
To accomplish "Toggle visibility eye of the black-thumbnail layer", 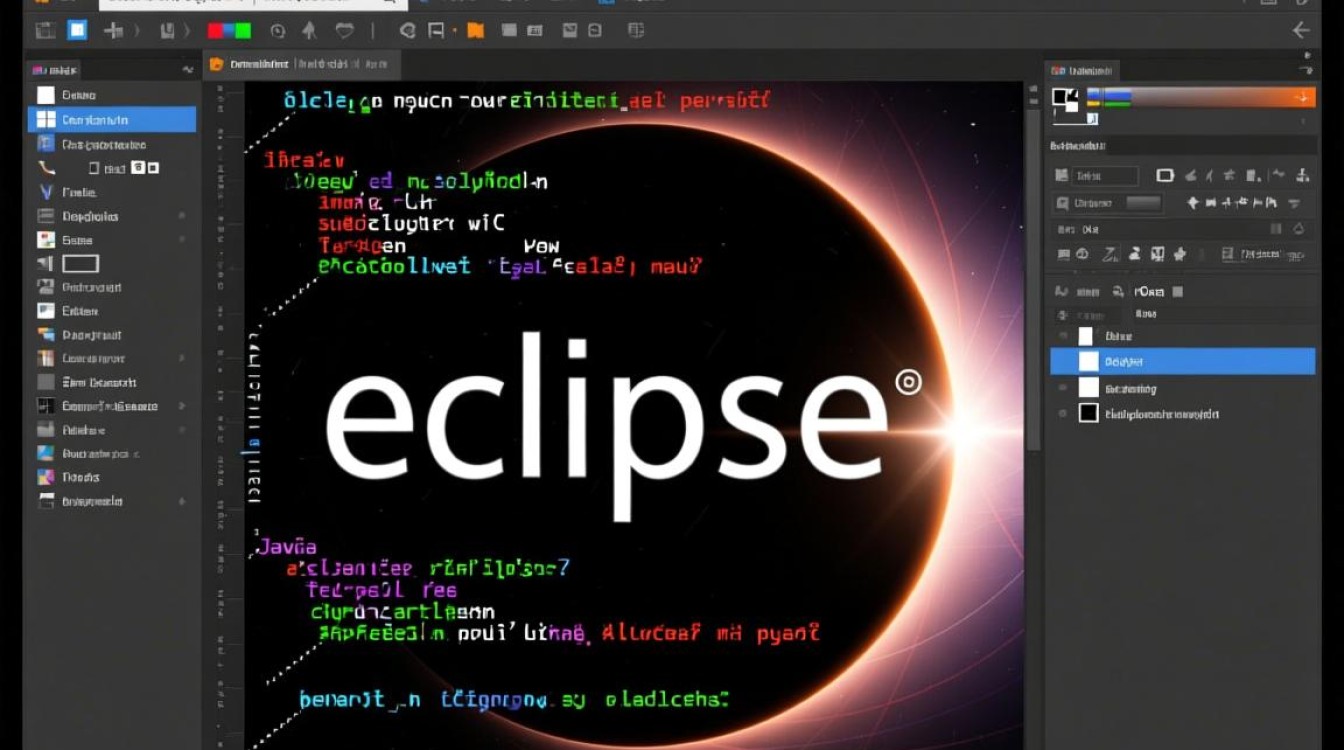I will coord(1061,413).
